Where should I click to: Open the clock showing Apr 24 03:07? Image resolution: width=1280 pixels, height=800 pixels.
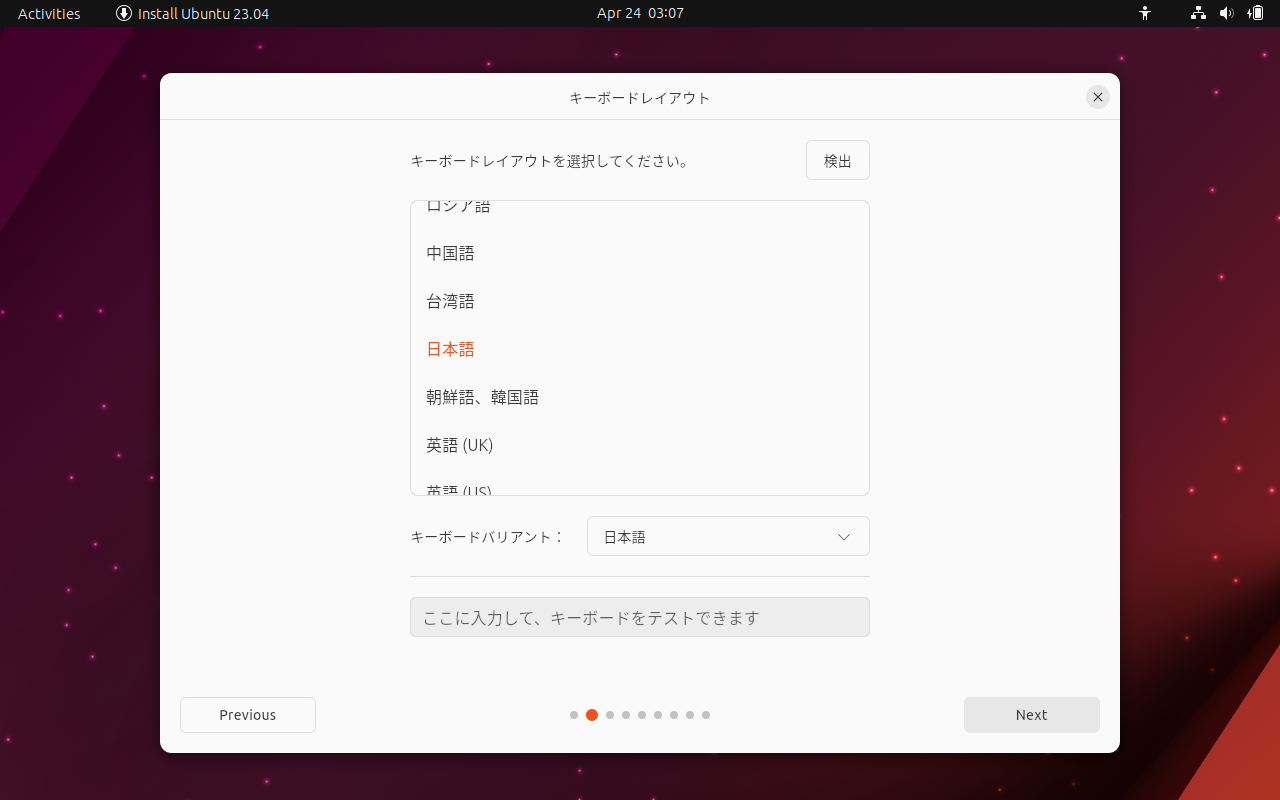[640, 13]
